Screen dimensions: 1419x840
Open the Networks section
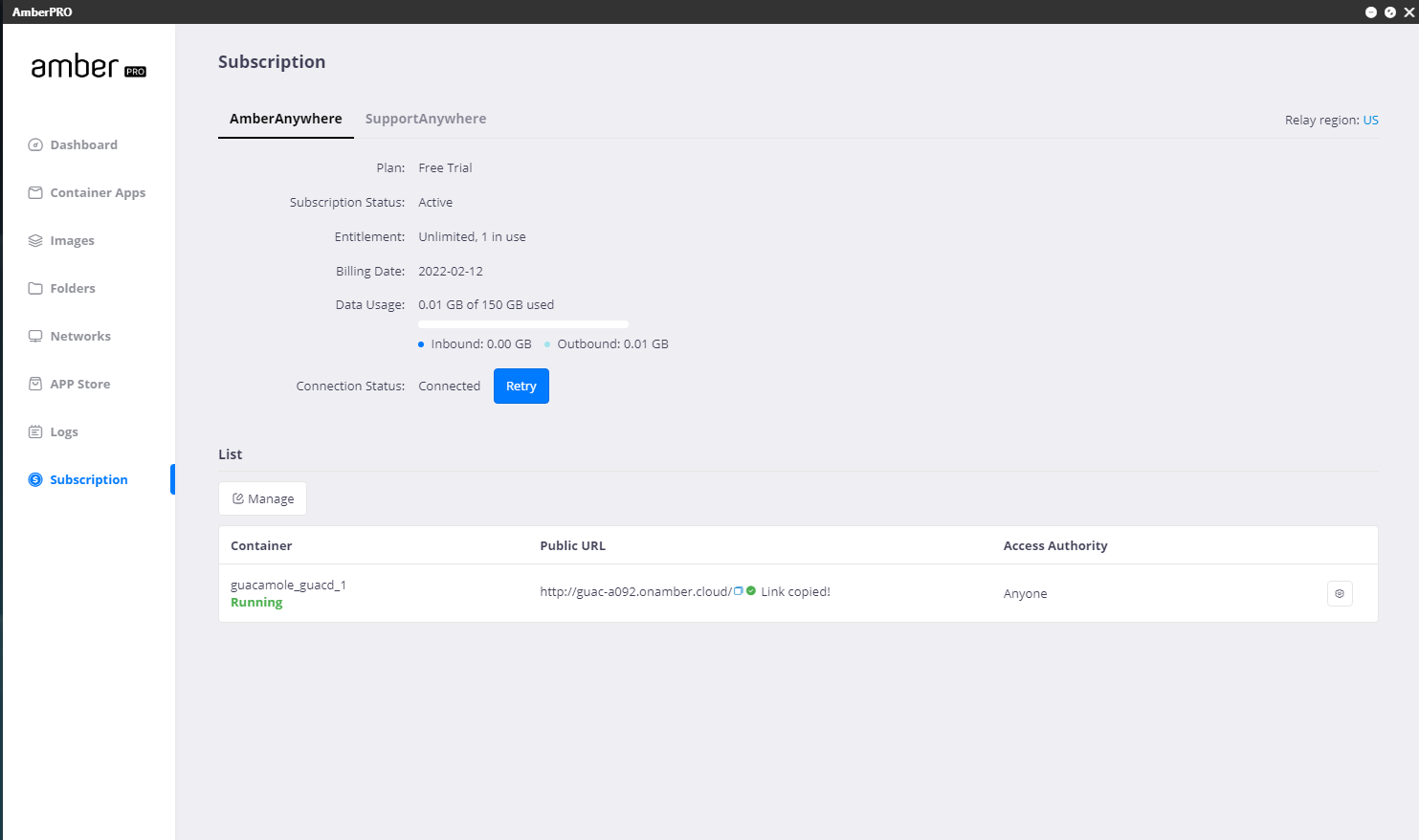pyautogui.click(x=80, y=337)
